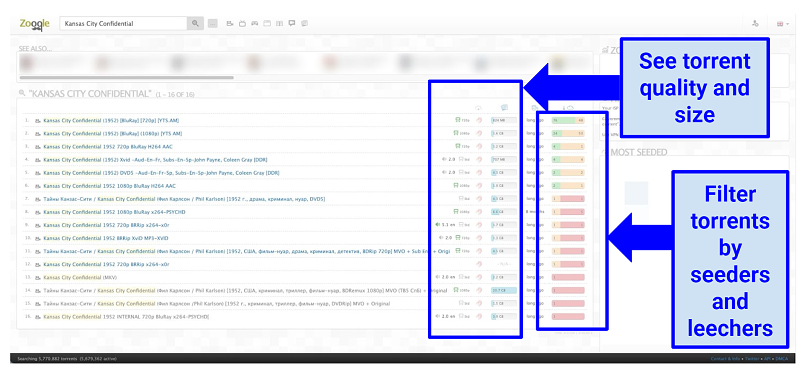The width and height of the screenshot is (806, 377).
Task: Open the Russian DVD5 torrent in row 7
Action: (x=184, y=199)
